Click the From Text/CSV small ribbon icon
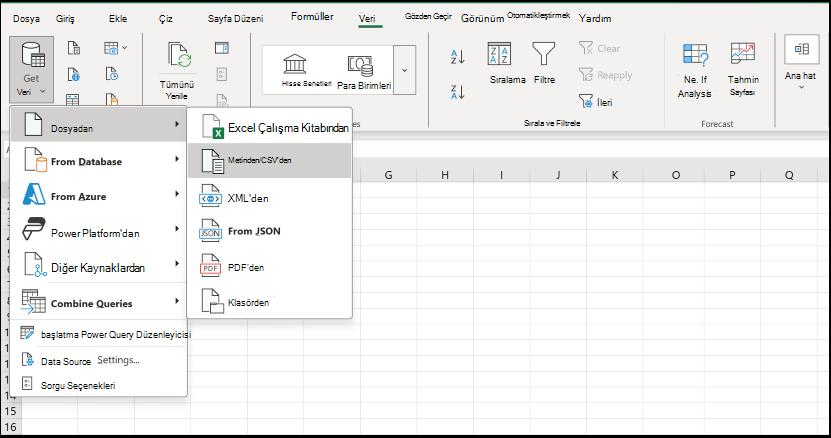The height and width of the screenshot is (438, 831). (74, 48)
